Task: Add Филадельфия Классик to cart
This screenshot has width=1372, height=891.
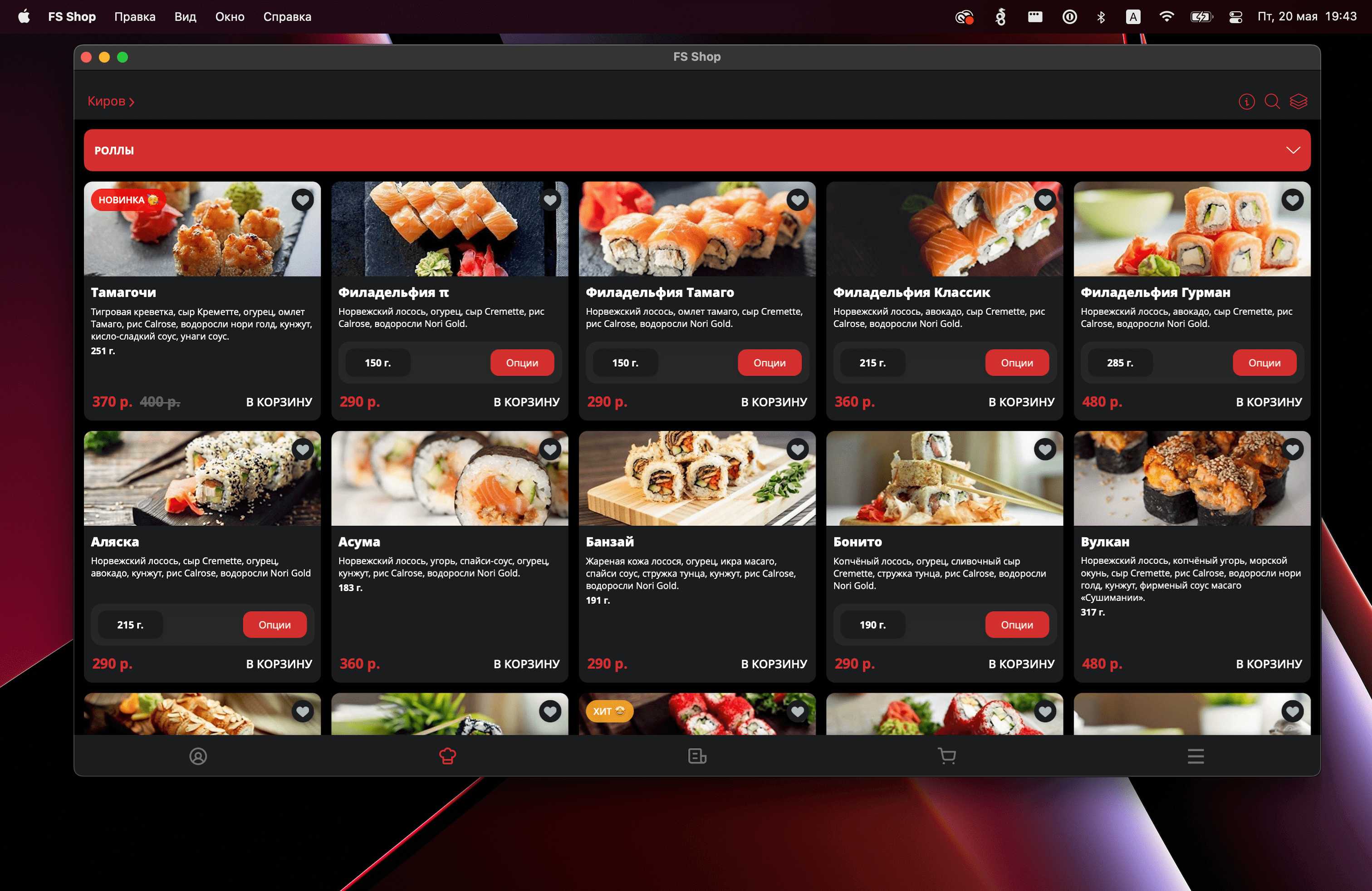Action: tap(1021, 402)
